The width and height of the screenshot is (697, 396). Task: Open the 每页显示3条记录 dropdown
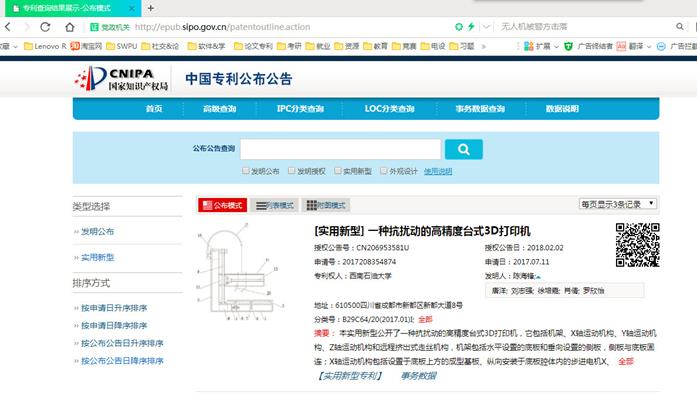(618, 204)
